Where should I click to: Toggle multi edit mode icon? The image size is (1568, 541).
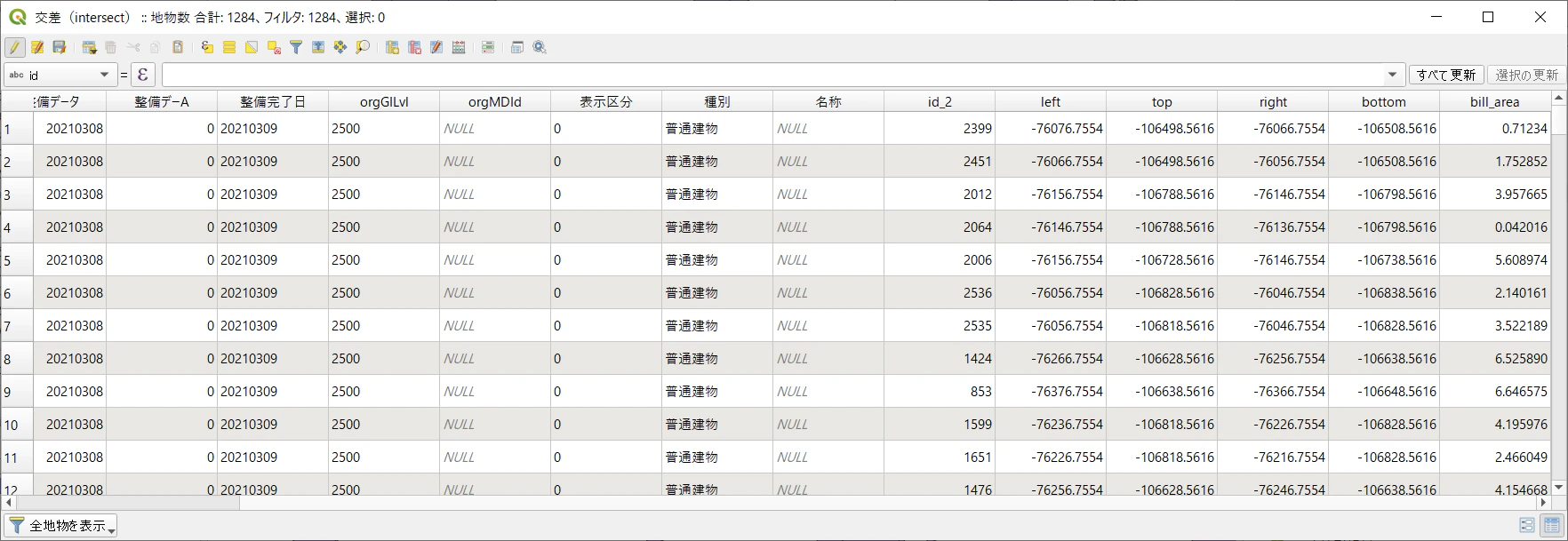[37, 47]
